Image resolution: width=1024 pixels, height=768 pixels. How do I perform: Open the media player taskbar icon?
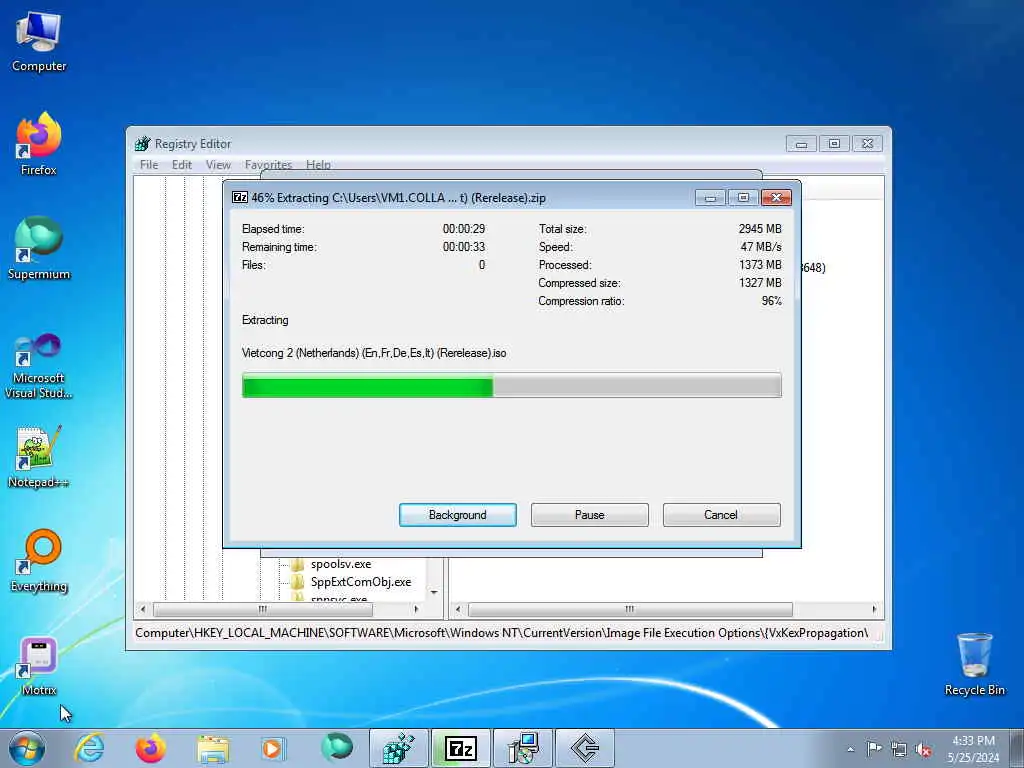pos(273,748)
